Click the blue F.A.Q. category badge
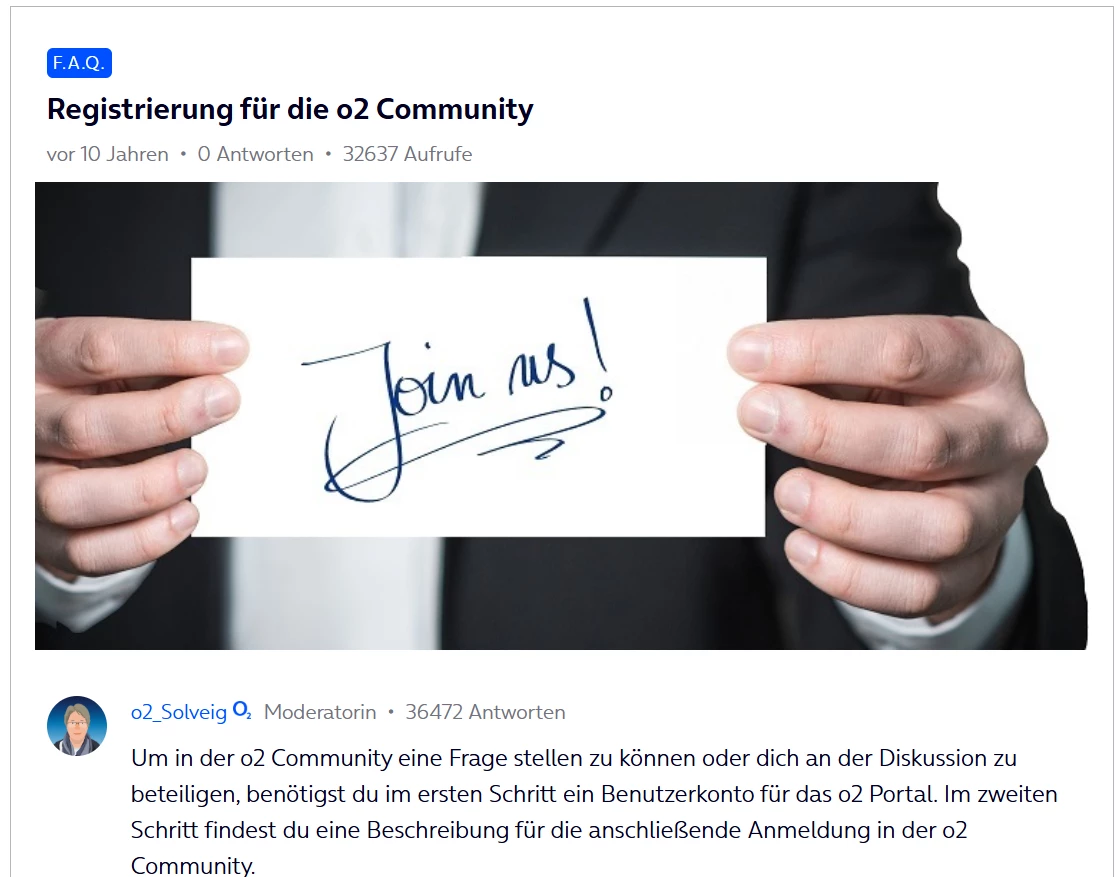The width and height of the screenshot is (1117, 877). click(x=79, y=63)
